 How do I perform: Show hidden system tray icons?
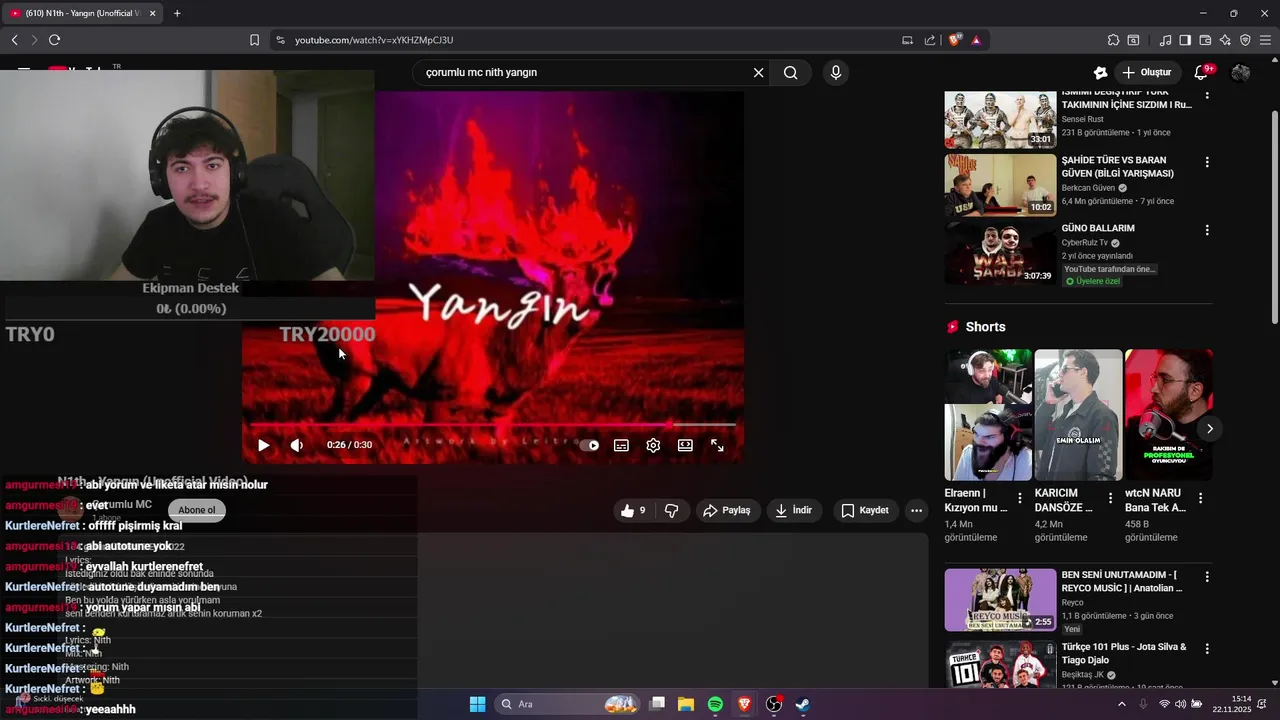coord(1121,704)
